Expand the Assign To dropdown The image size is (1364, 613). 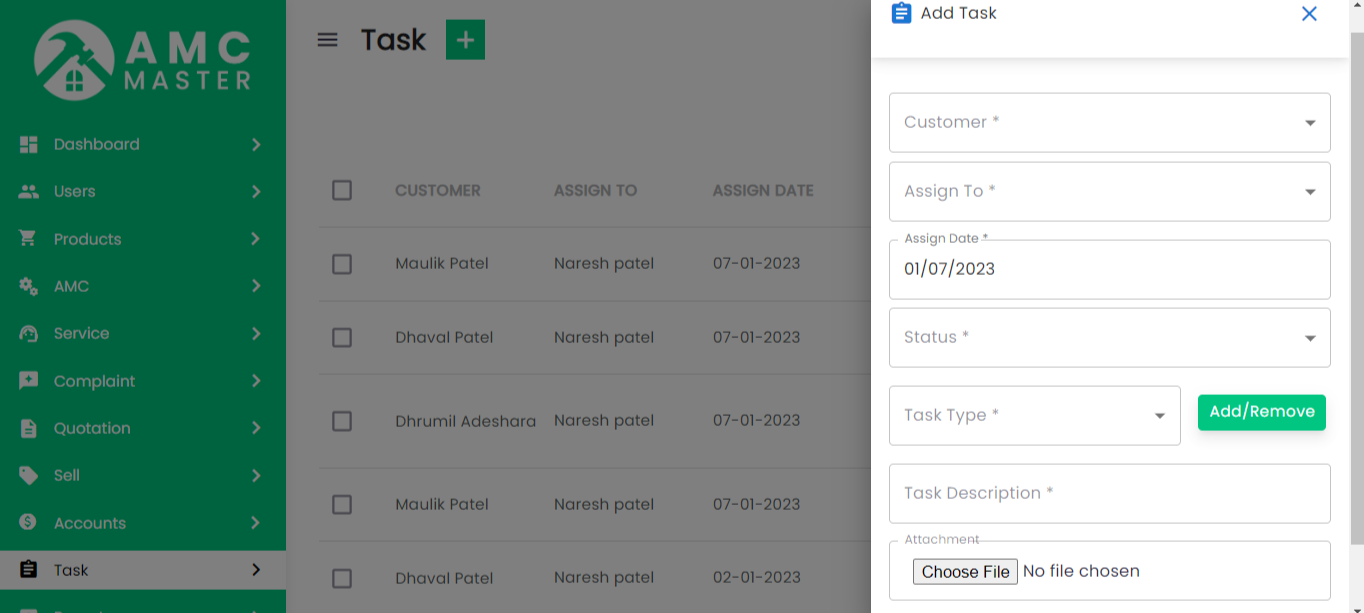(1109, 192)
